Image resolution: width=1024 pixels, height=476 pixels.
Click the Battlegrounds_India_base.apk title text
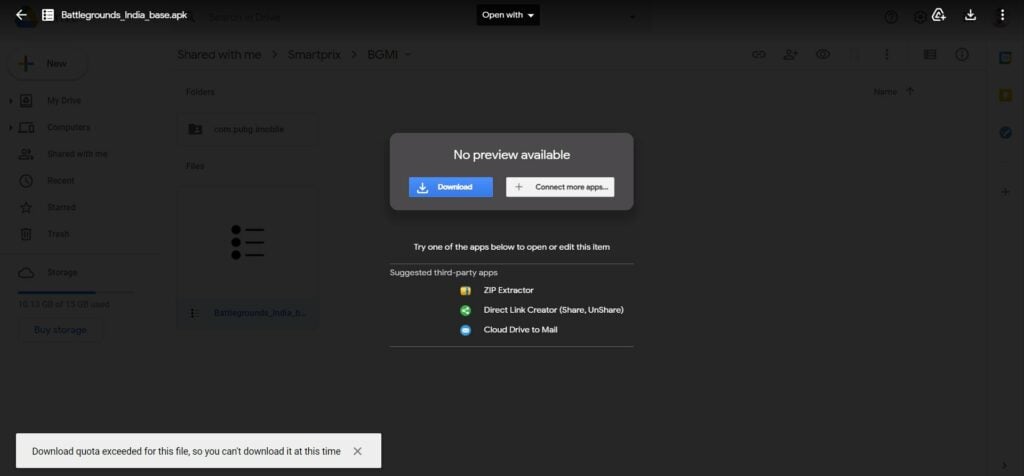pyautogui.click(x=124, y=14)
